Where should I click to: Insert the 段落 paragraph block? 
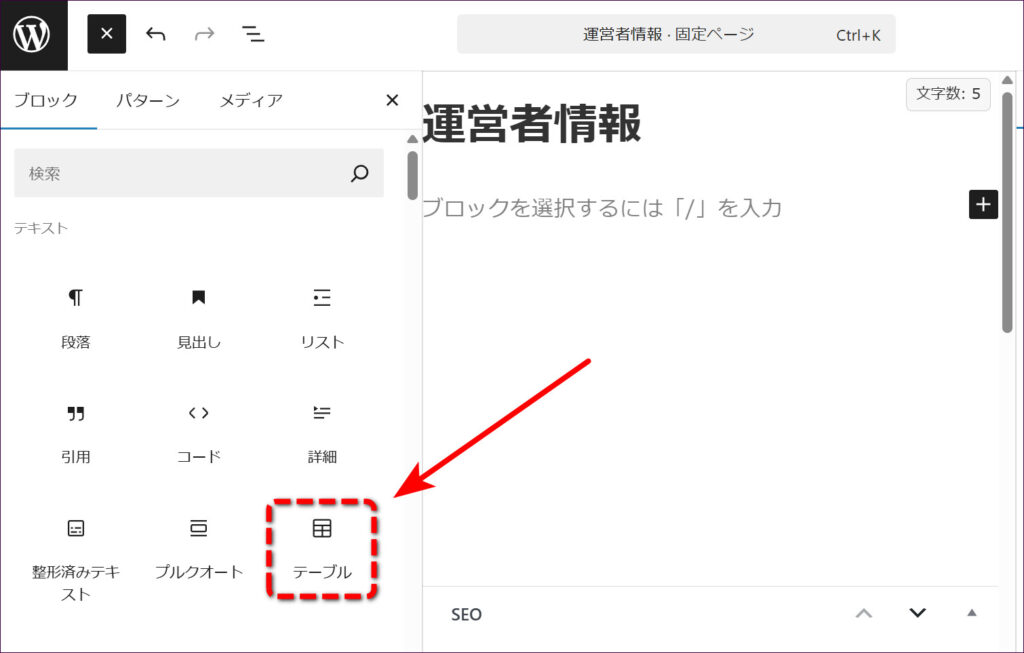click(76, 315)
